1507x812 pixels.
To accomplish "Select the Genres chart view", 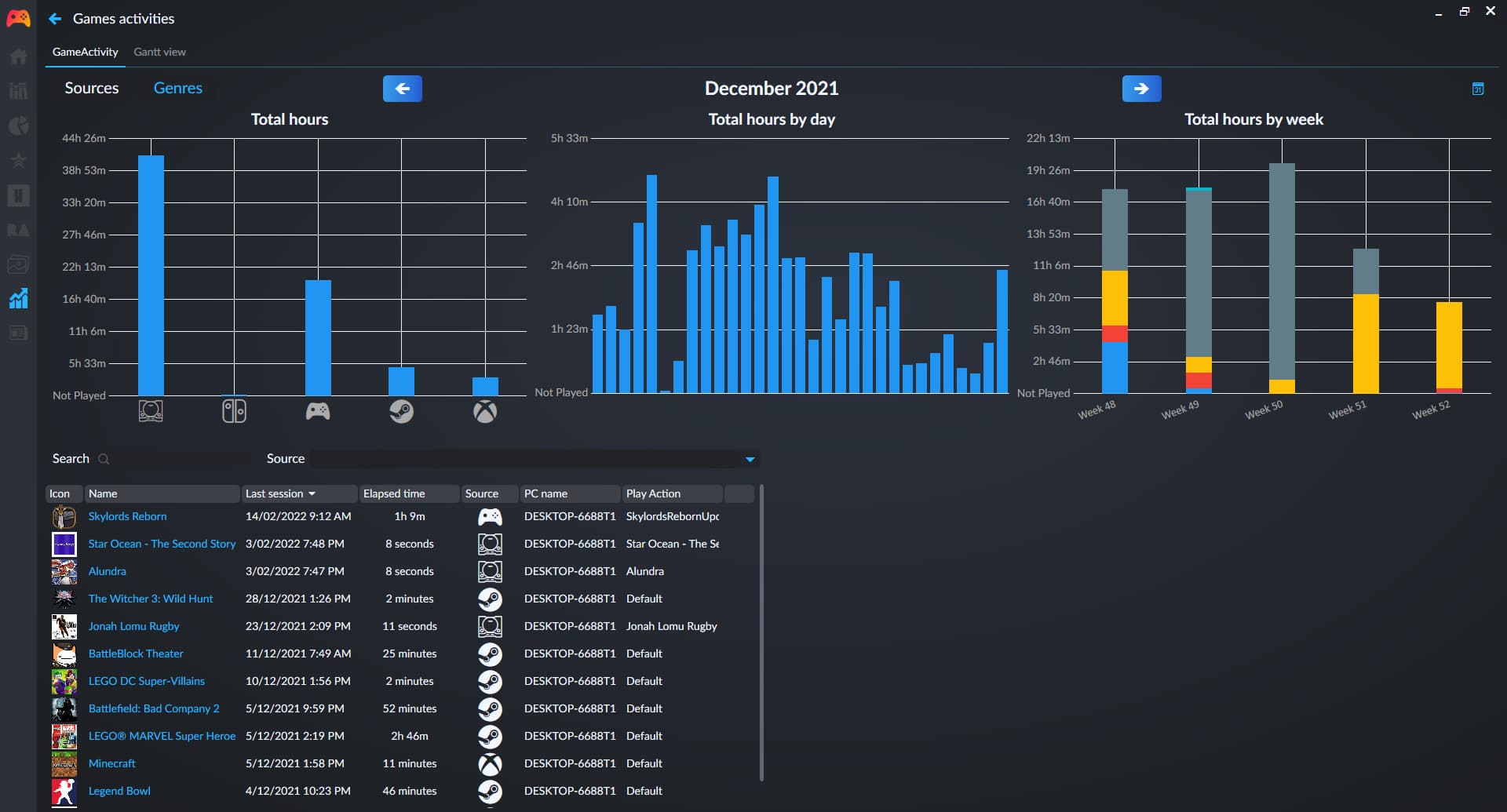I will [178, 88].
